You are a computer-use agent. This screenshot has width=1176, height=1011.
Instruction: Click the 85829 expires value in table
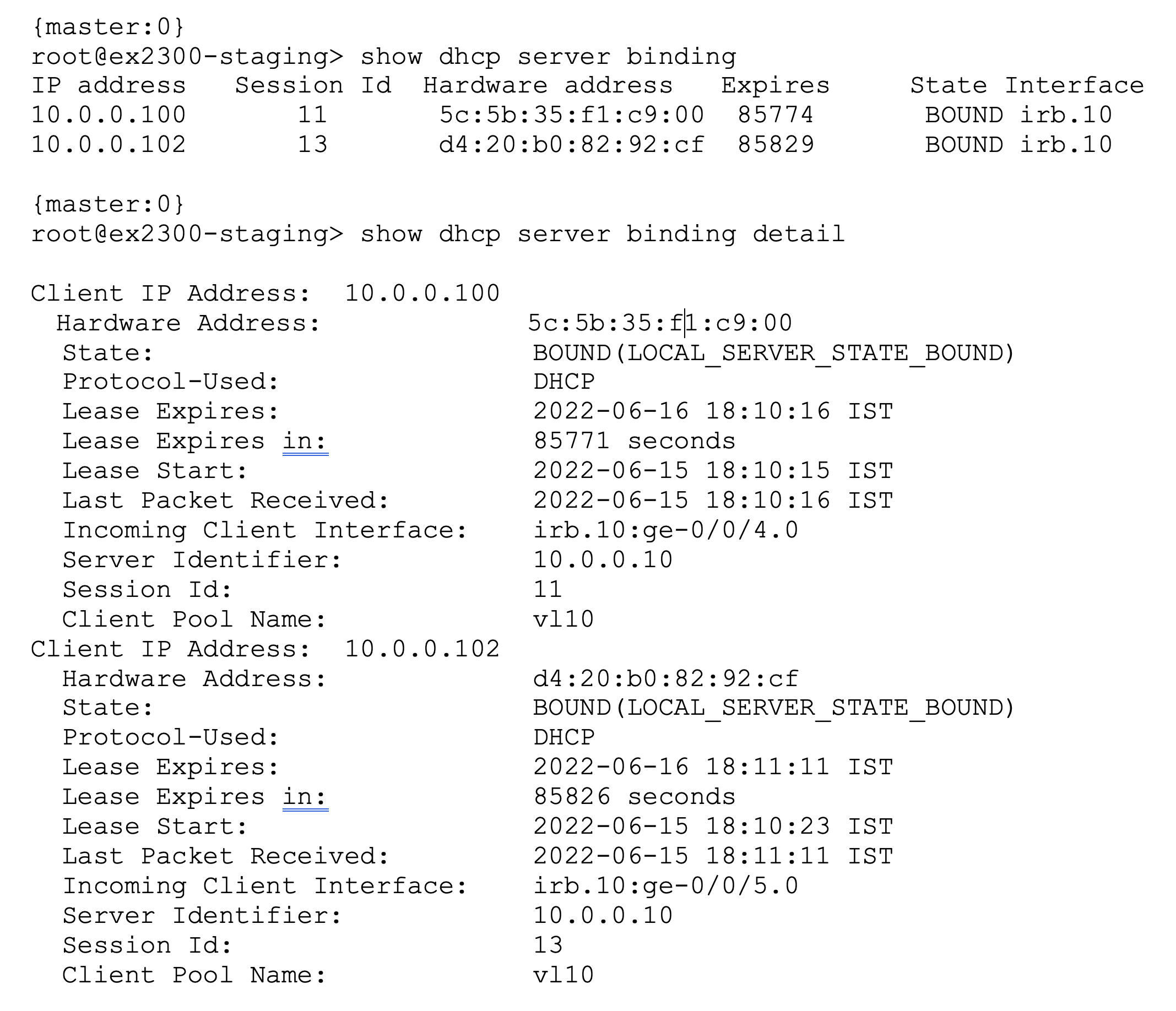click(x=776, y=145)
